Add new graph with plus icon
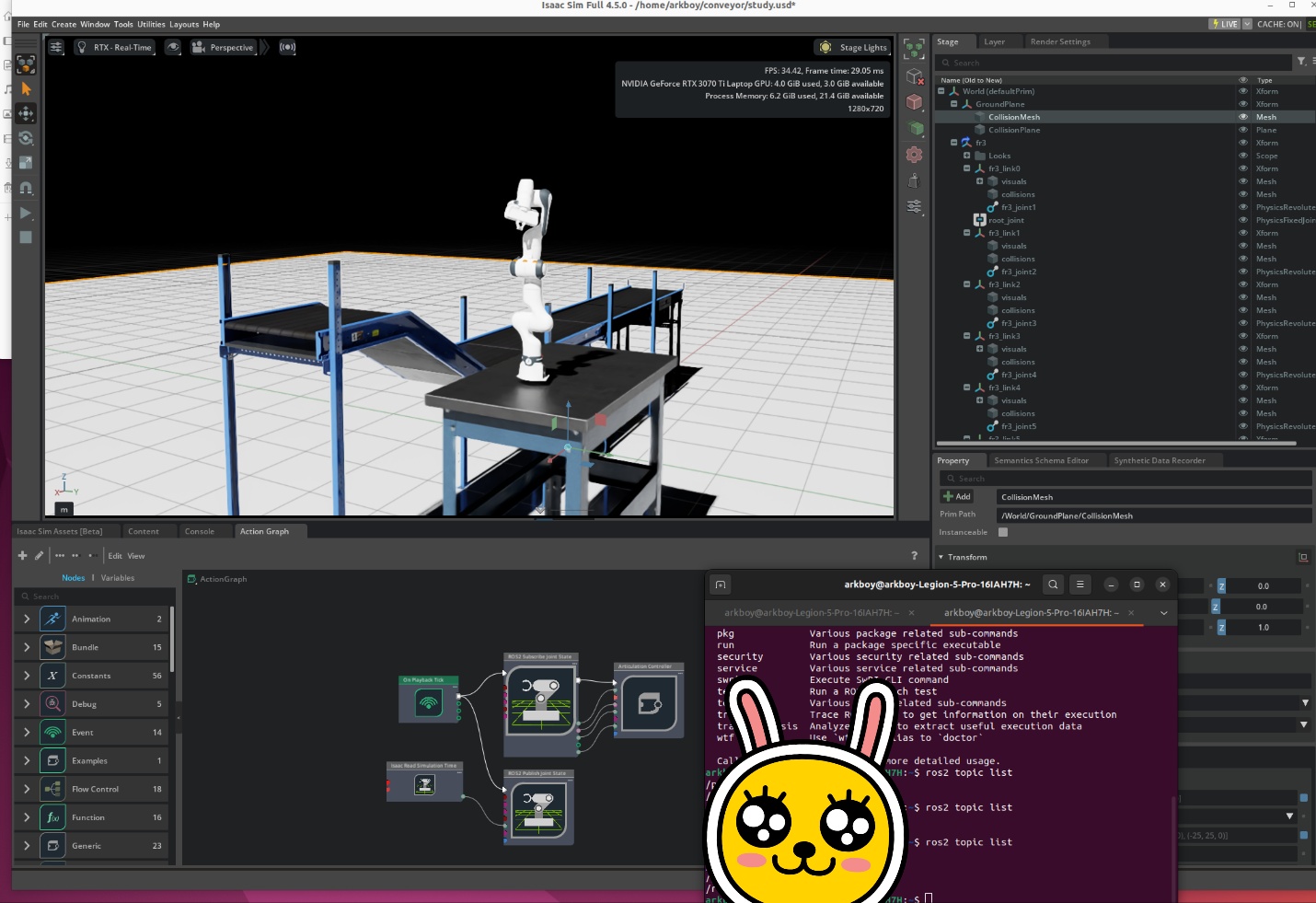Screen dimensions: 1316x903 pyautogui.click(x=23, y=555)
